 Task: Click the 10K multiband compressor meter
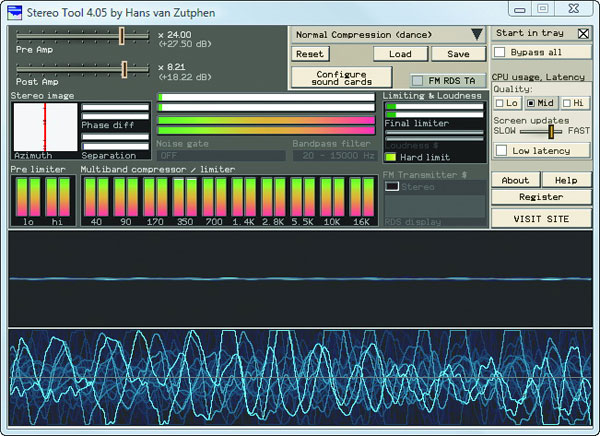pos(332,197)
